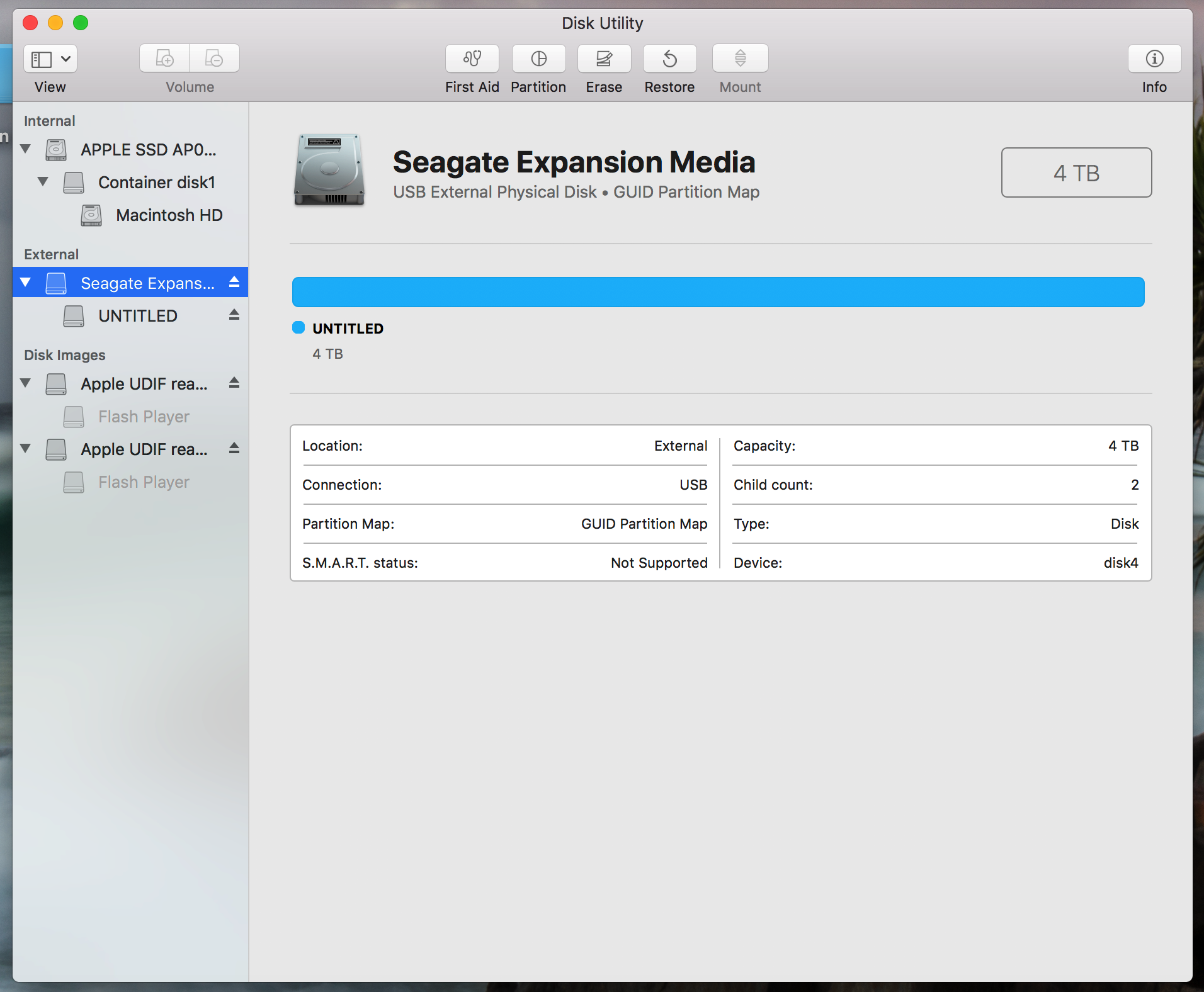
Task: Select the UNTITLED volume in sidebar
Action: point(130,316)
